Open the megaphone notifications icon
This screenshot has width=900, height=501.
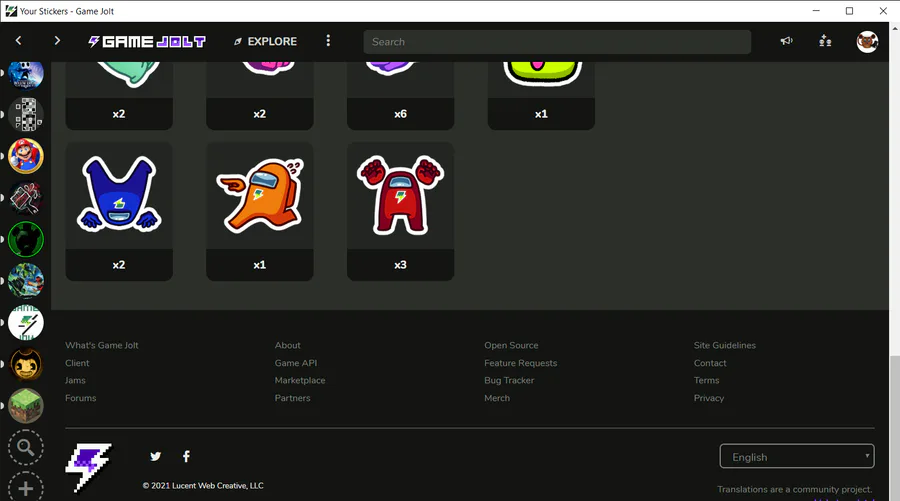click(x=786, y=41)
